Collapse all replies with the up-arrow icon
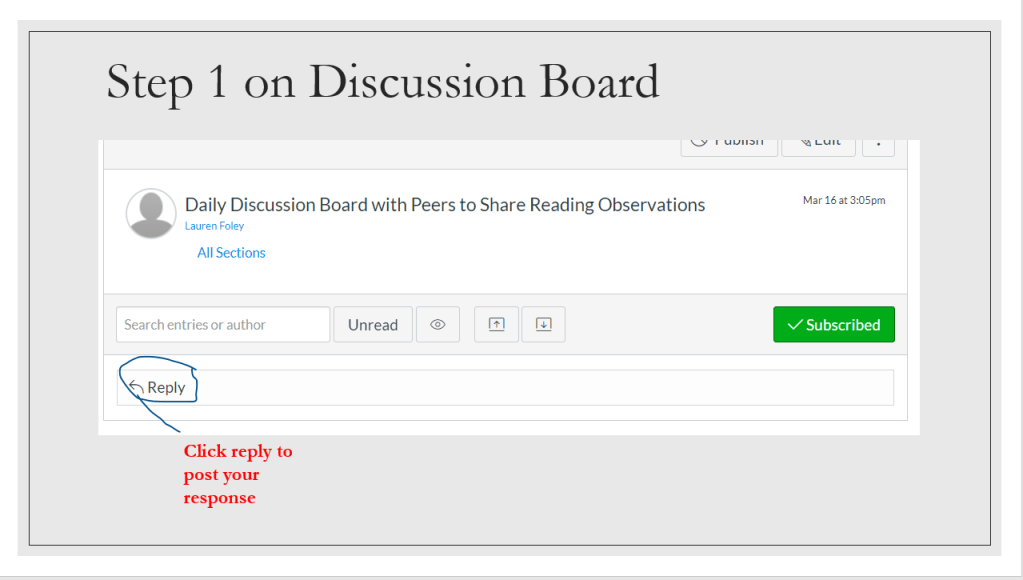The height and width of the screenshot is (580, 1023). point(496,325)
